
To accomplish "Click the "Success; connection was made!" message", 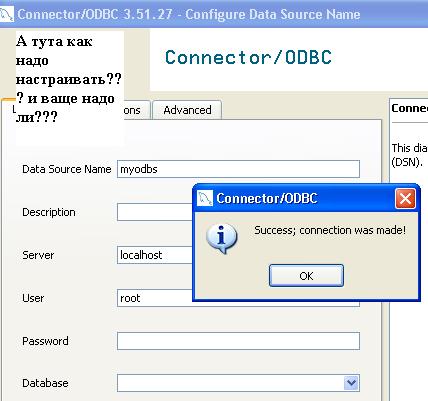I will coord(330,230).
